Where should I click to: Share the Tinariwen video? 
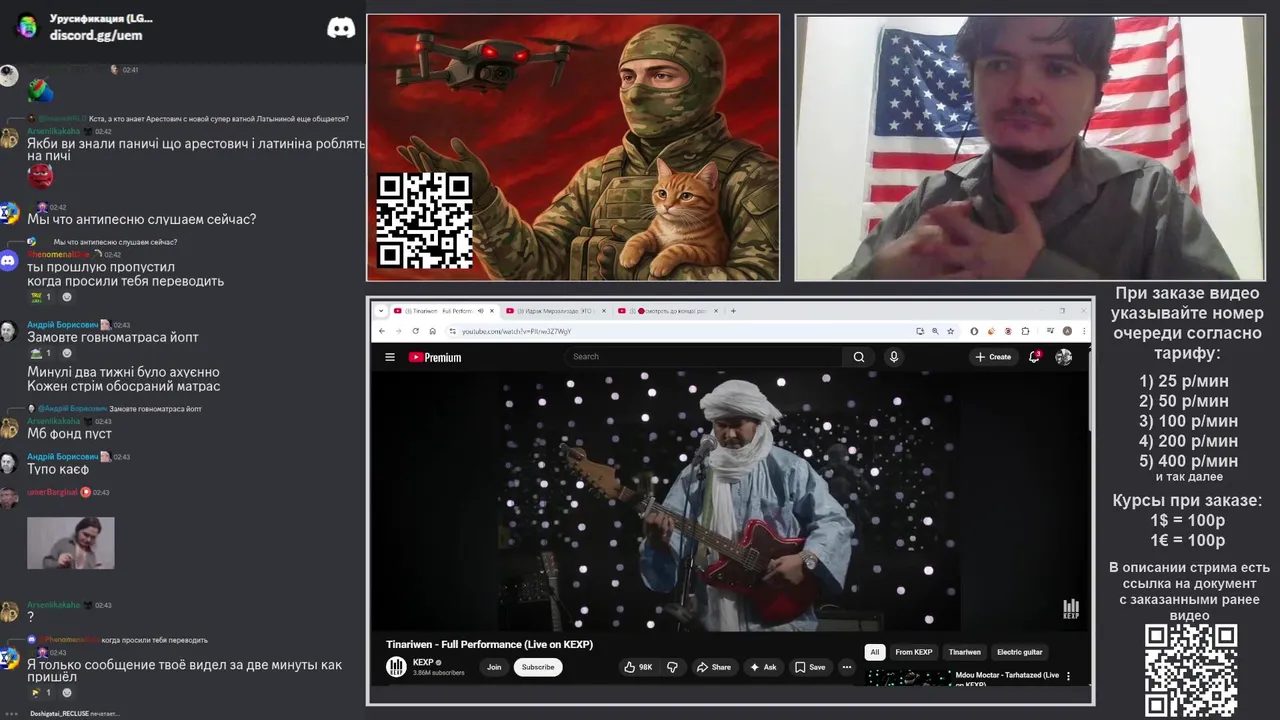[x=714, y=667]
